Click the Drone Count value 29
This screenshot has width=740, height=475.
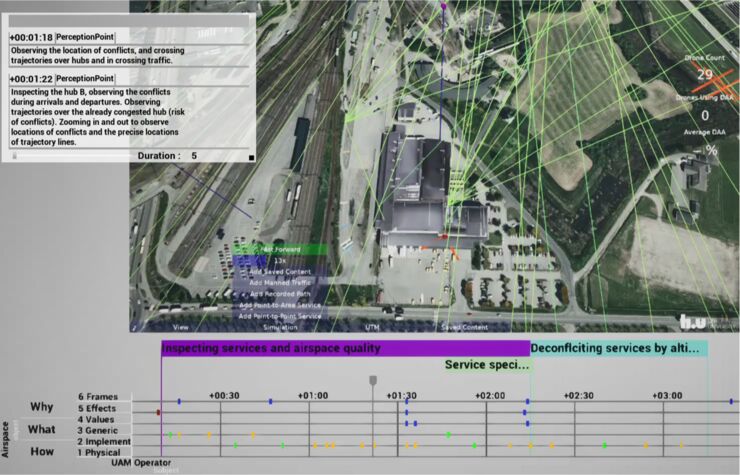coord(705,75)
